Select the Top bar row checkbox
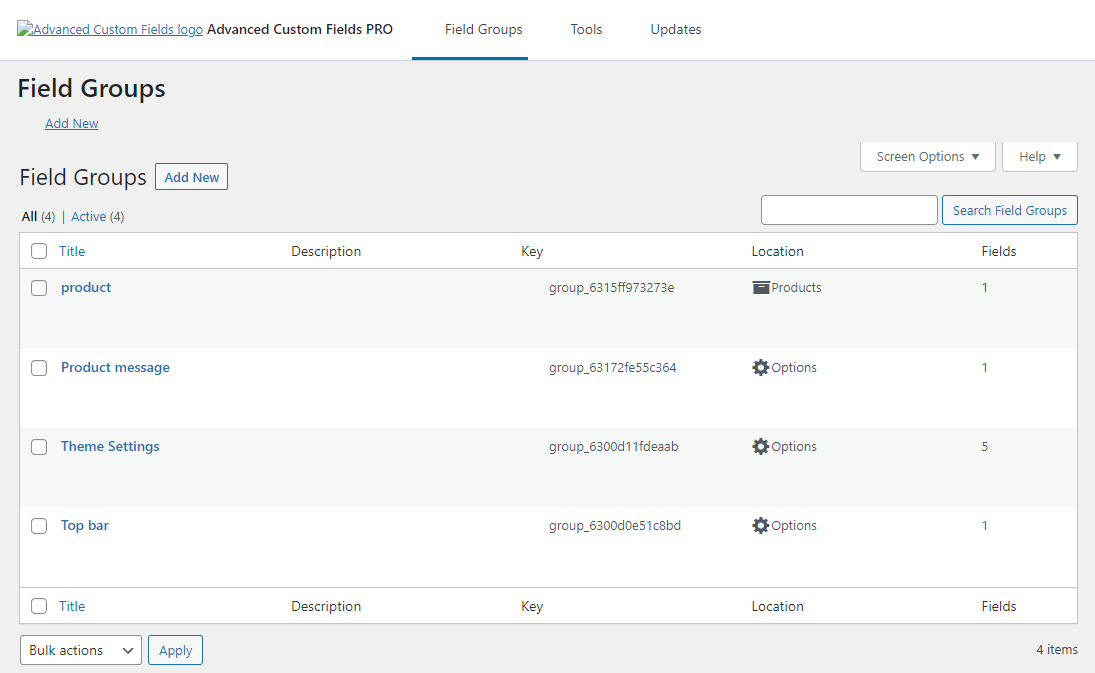Image resolution: width=1095 pixels, height=673 pixels. pos(39,526)
